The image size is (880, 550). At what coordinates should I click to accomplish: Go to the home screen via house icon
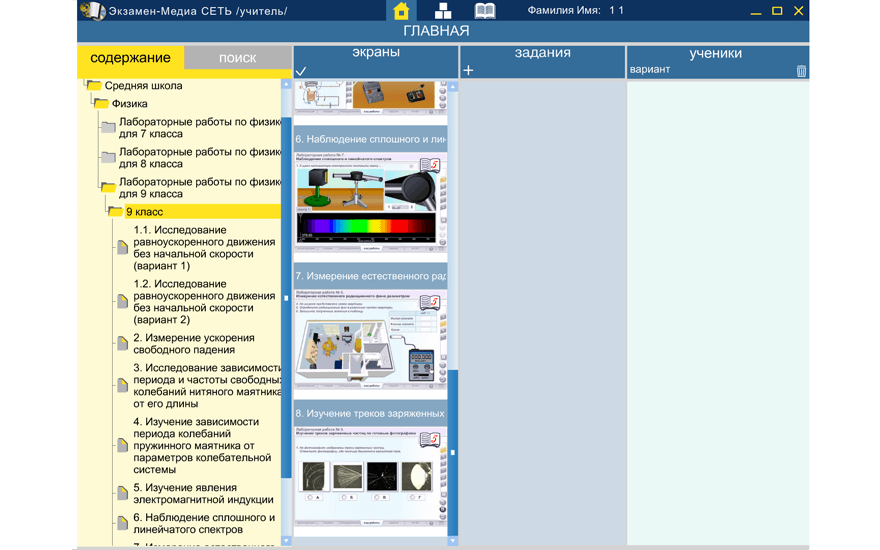point(401,11)
